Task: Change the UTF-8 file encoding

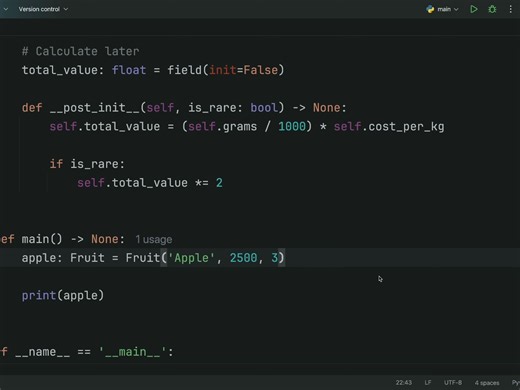Action: (x=453, y=382)
